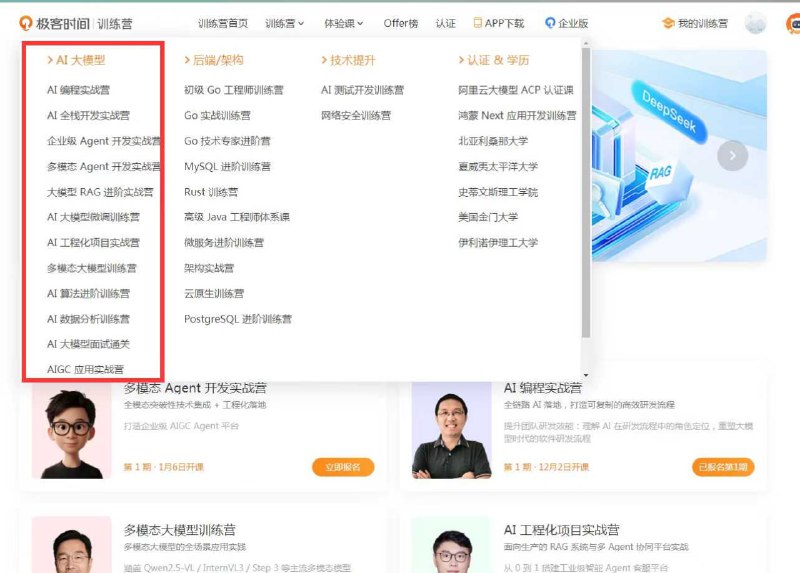Select 大模型 RAG 进阶实战营
800x573 pixels.
(100, 192)
